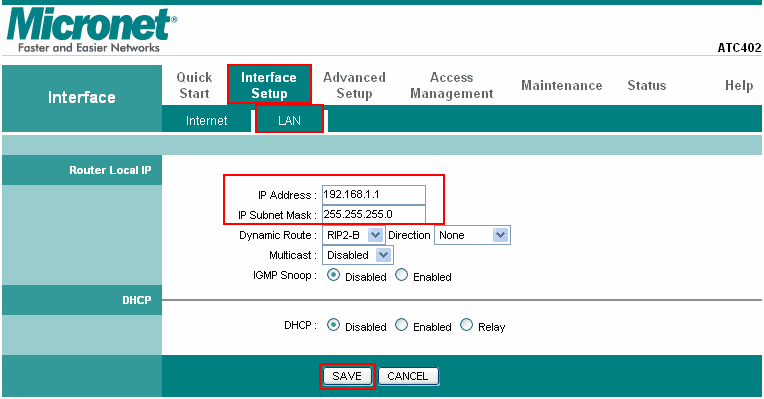Click the SAVE button

pos(347,376)
